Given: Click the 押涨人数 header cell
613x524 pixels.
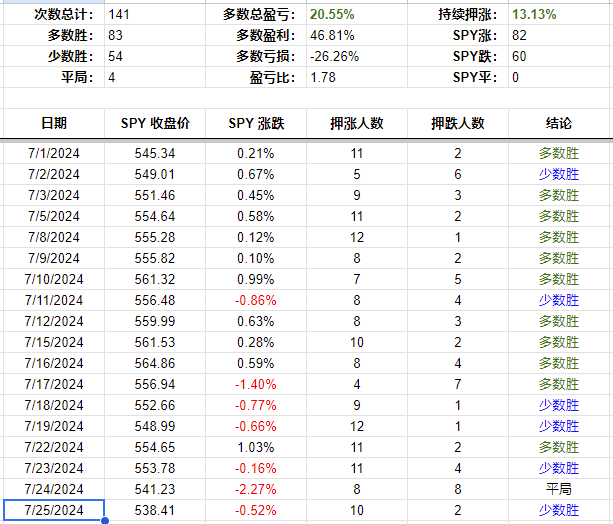Looking at the screenshot, I should tap(357, 123).
